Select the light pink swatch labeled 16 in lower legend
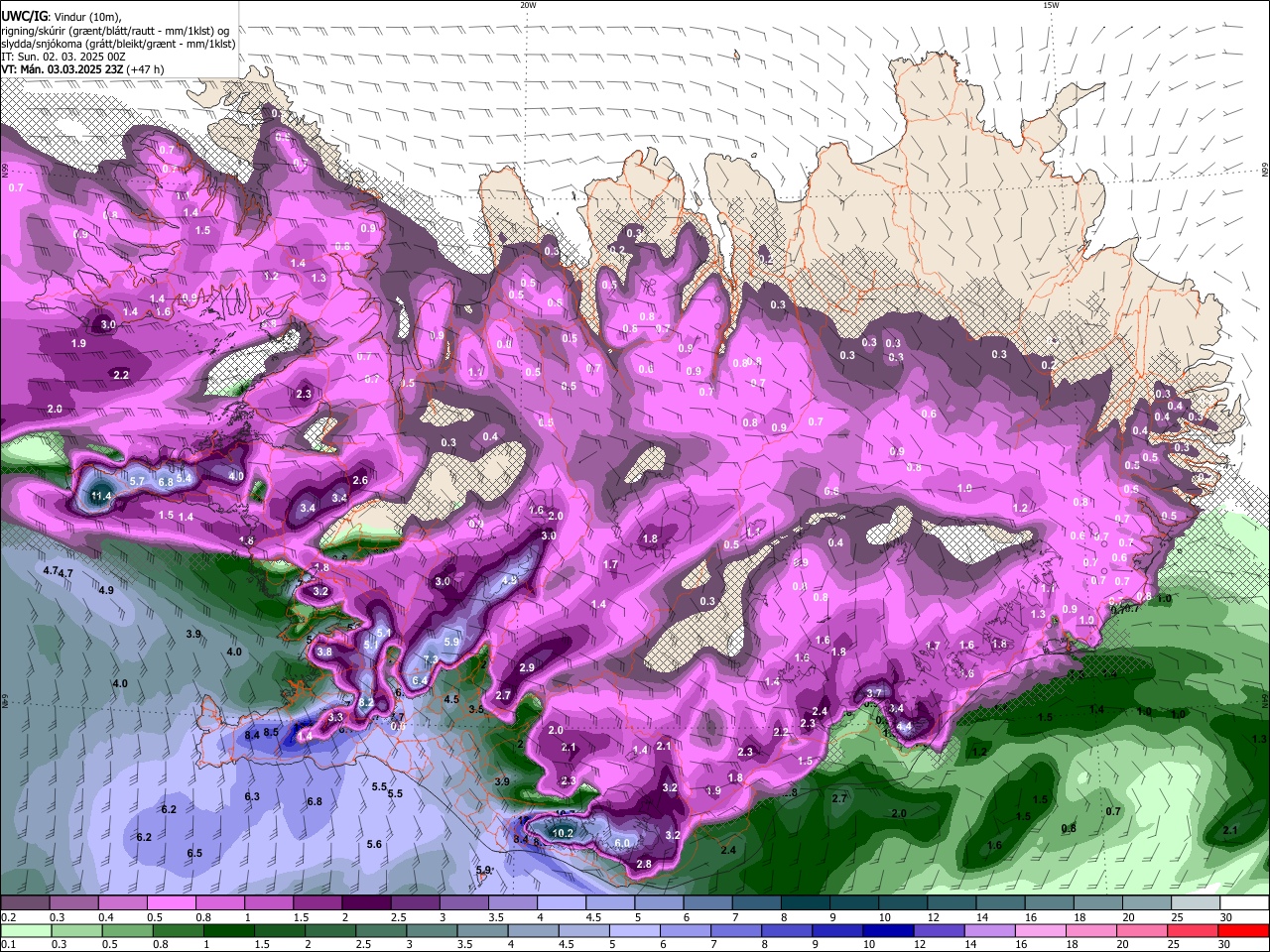Screen dimensions: 1270x952 pos(1040,930)
